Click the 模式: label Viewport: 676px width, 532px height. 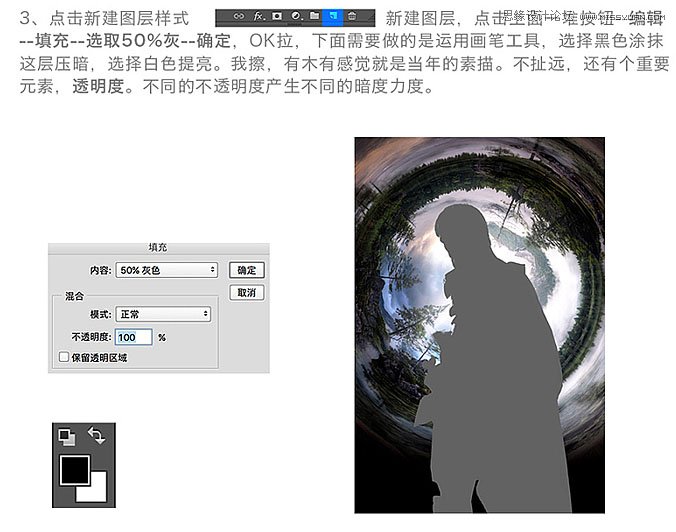pos(100,314)
